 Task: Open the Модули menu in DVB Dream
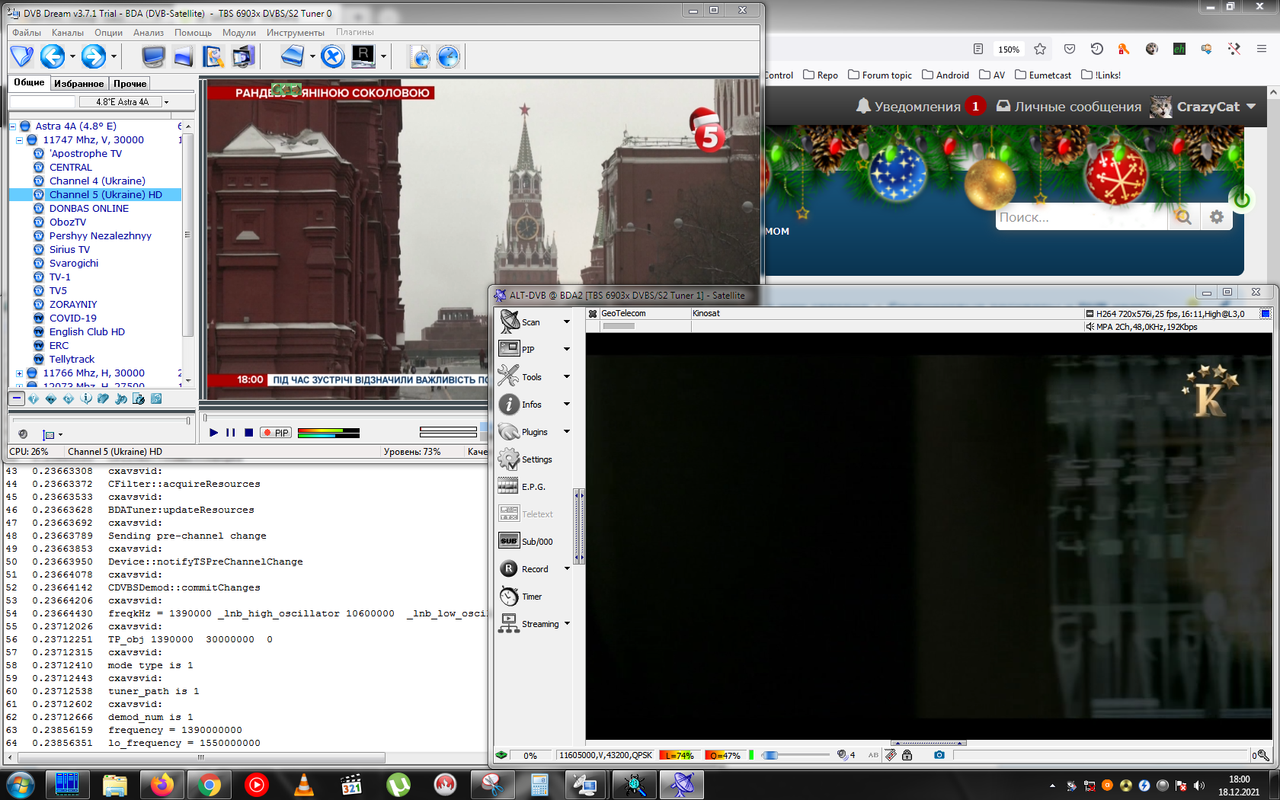239,33
